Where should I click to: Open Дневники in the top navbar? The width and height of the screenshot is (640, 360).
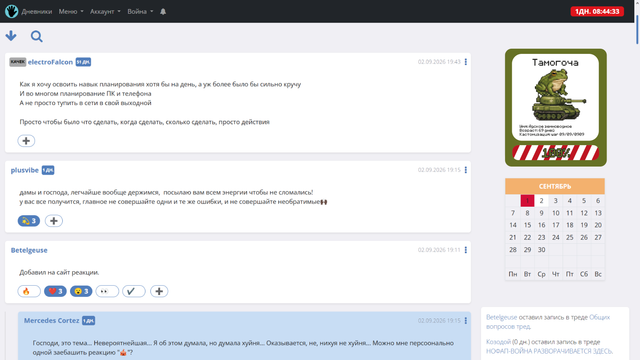click(37, 11)
